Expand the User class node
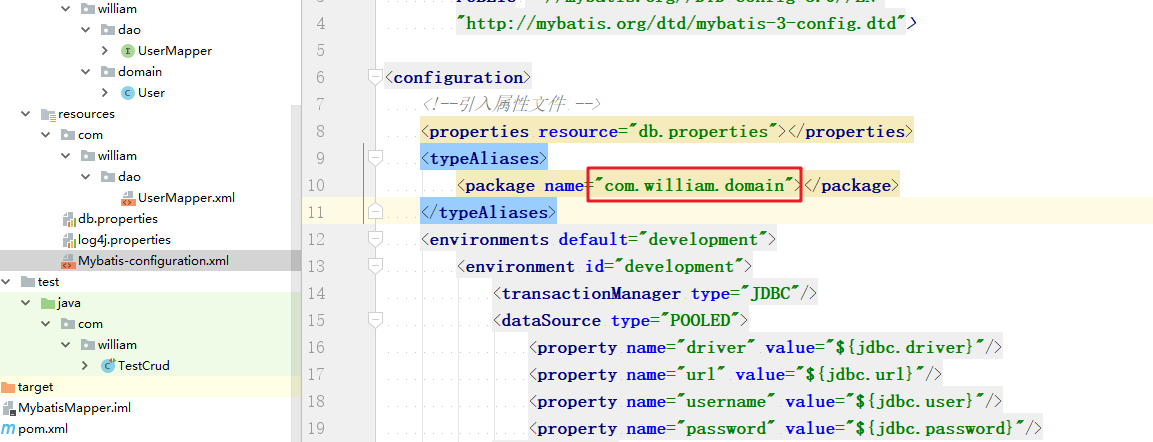Screen dimensions: 1153x442 pos(105,93)
